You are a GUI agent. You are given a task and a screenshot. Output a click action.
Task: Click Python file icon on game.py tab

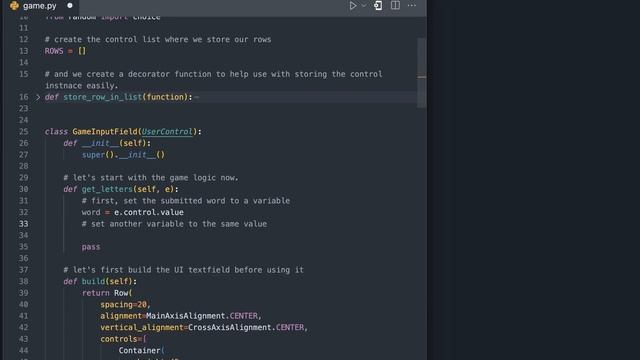tap(14, 6)
